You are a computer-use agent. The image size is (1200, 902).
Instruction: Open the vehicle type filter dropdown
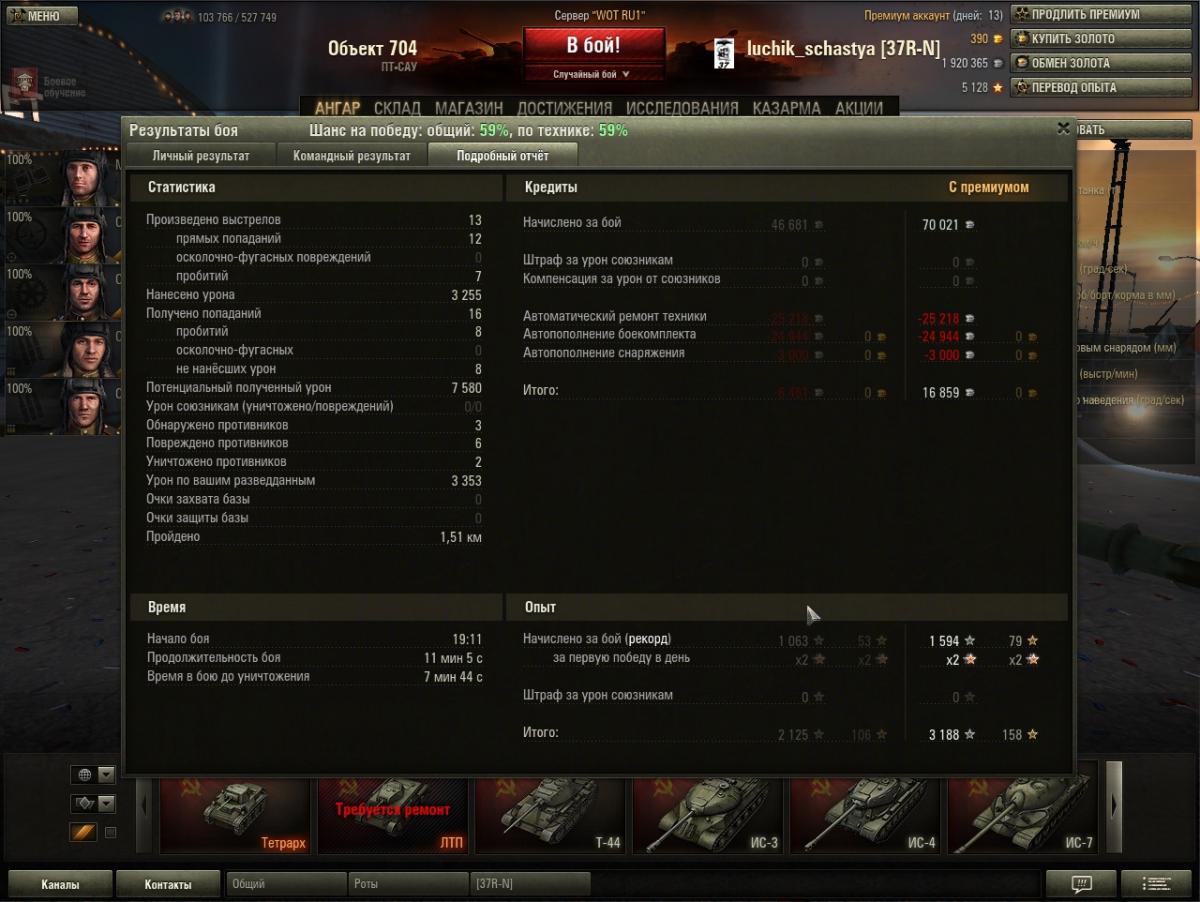(x=92, y=804)
